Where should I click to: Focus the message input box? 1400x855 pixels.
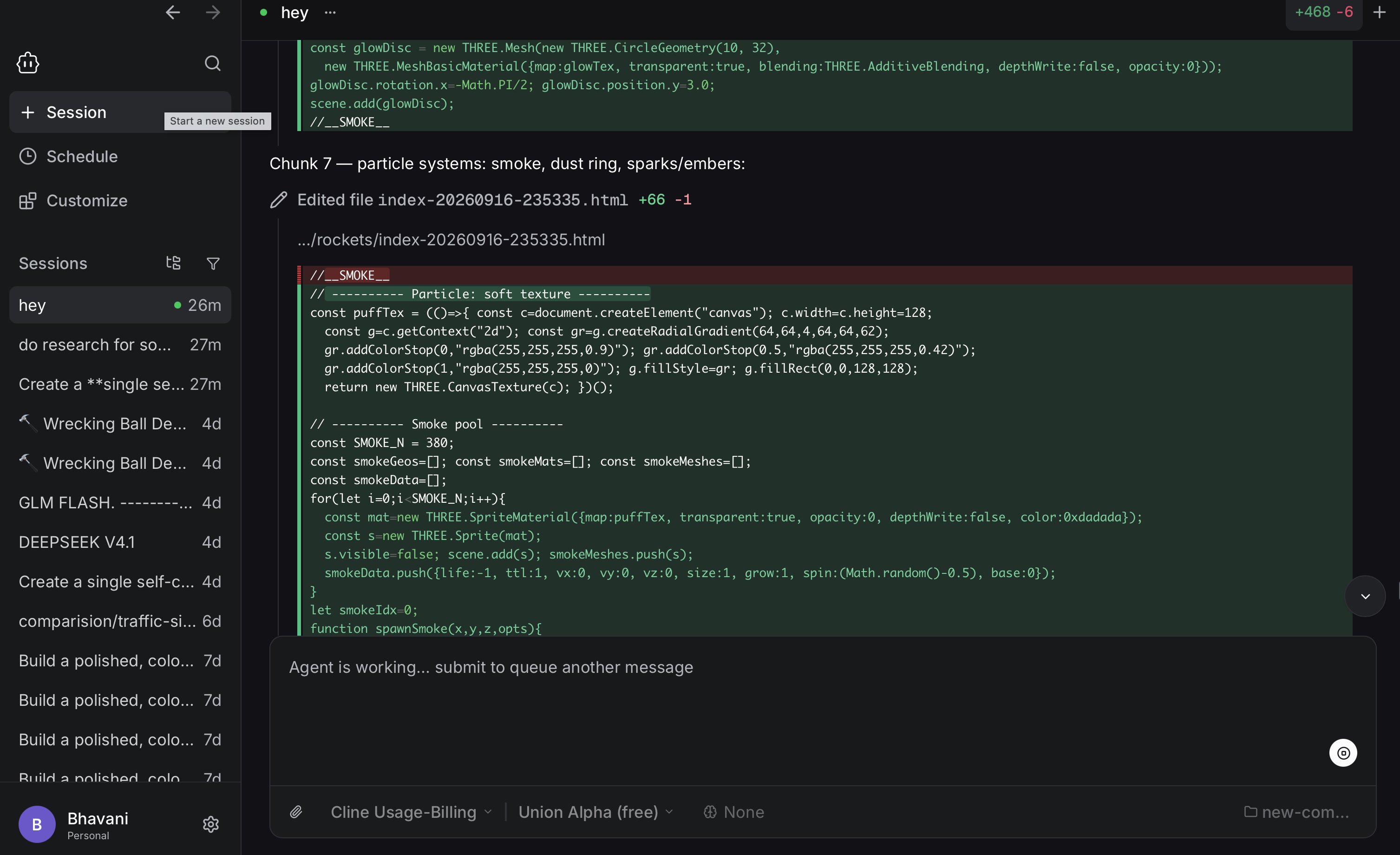[822, 710]
